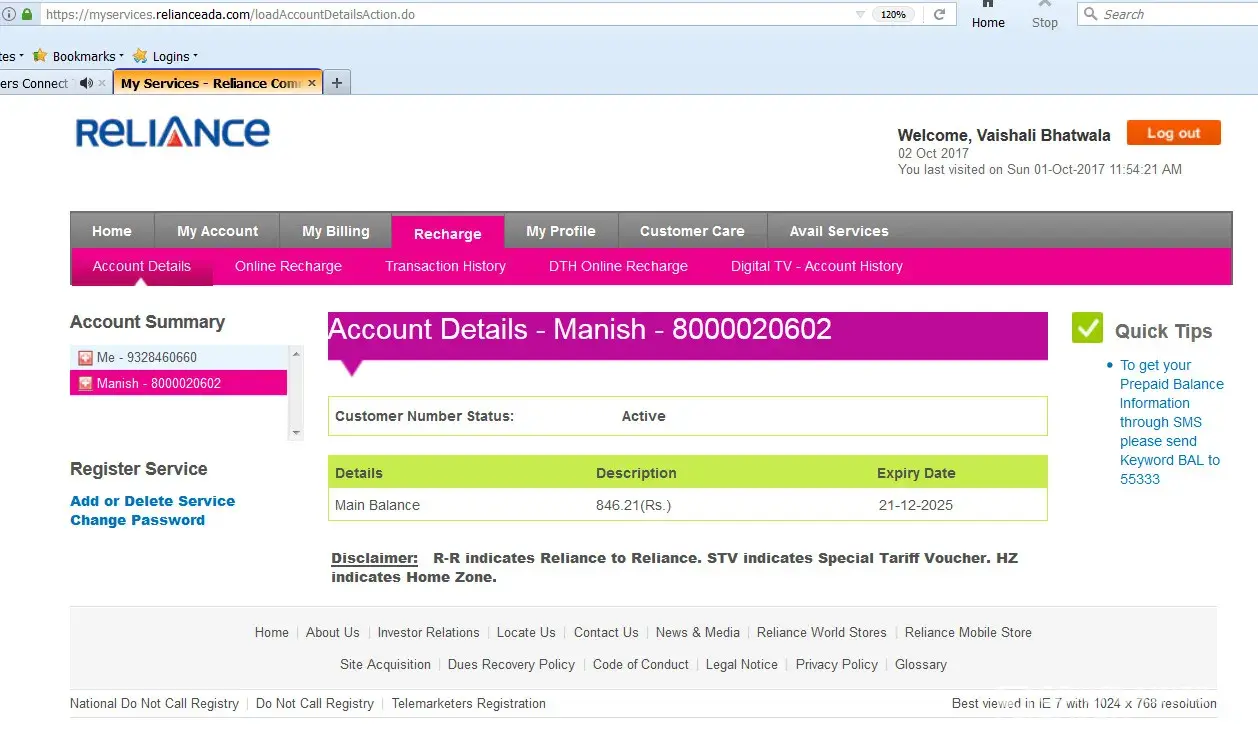Mute the tab using the speaker icon
Image resolution: width=1258 pixels, height=749 pixels.
[86, 83]
